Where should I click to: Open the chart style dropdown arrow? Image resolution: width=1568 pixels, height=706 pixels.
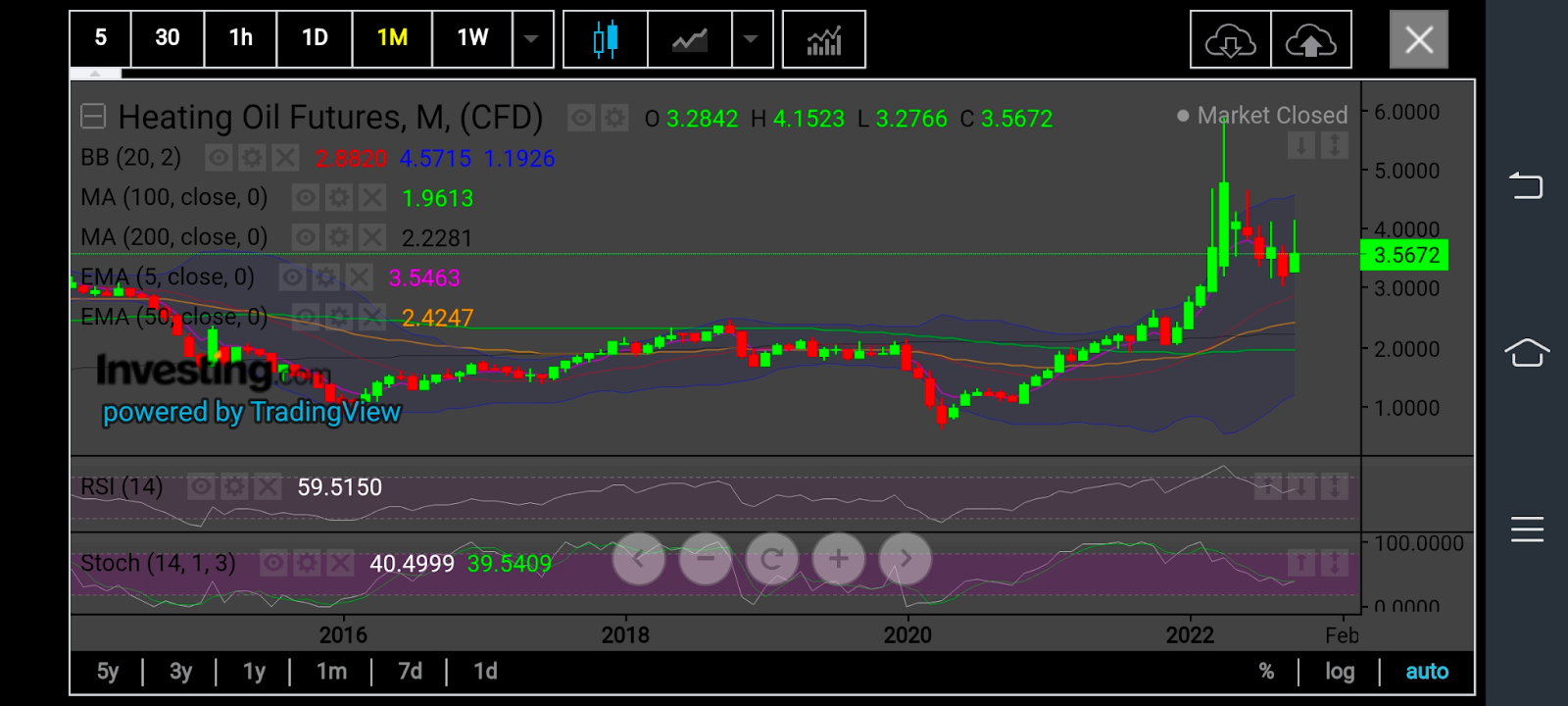(x=752, y=39)
